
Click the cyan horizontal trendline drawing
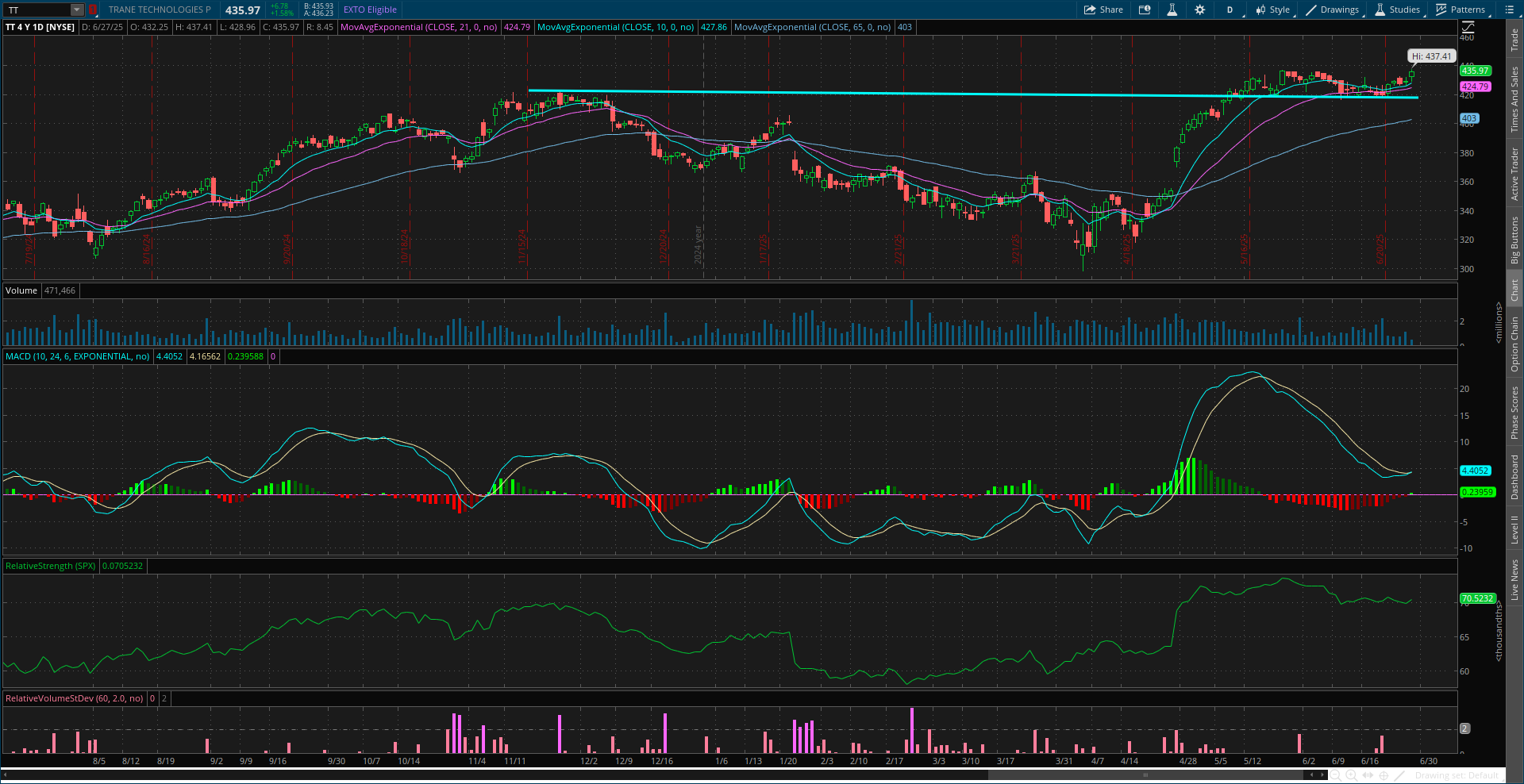pyautogui.click(x=972, y=94)
